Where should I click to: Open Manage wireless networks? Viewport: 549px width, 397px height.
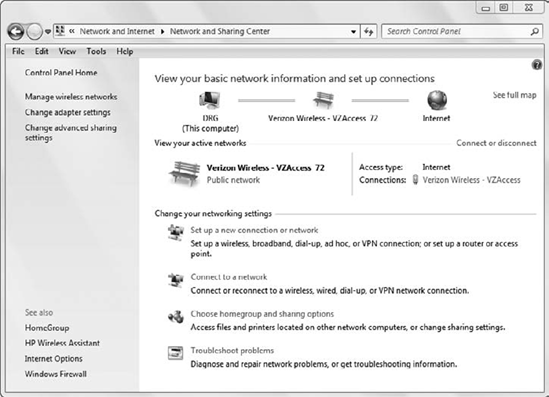coord(71,97)
